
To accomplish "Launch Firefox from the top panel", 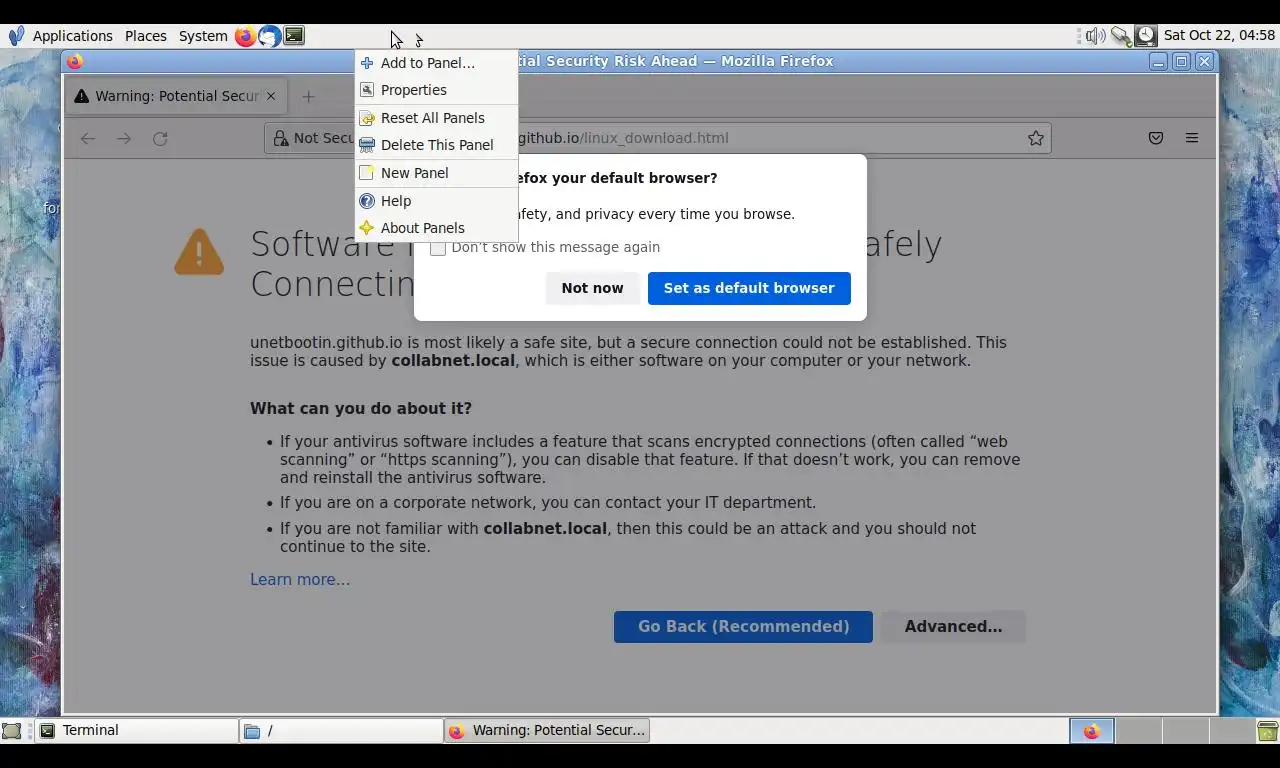I will pos(245,36).
